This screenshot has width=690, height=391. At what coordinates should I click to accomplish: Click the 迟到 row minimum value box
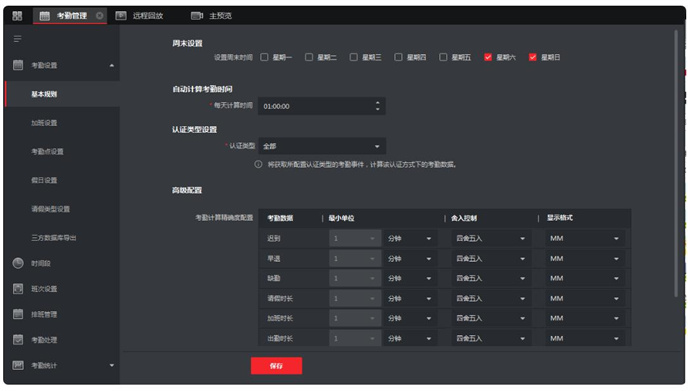pyautogui.click(x=355, y=238)
